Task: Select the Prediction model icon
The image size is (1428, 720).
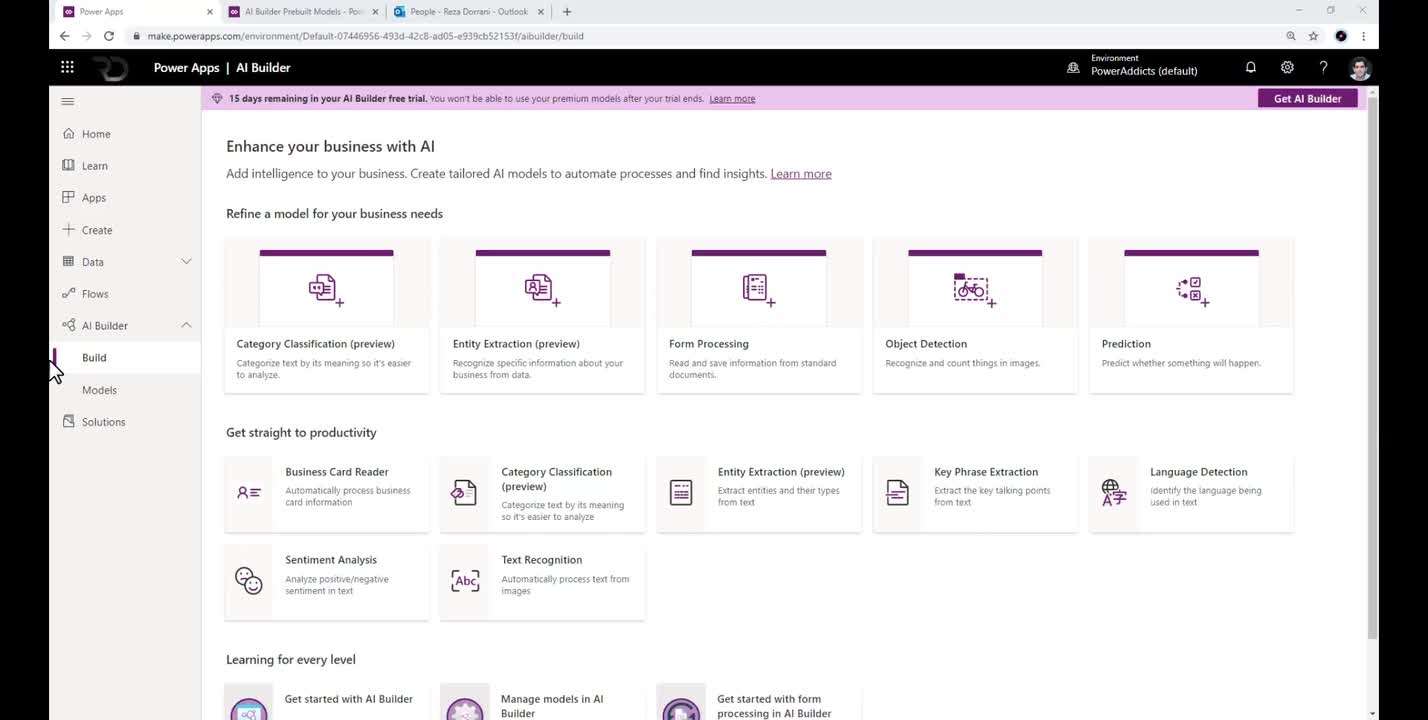Action: (x=1191, y=291)
